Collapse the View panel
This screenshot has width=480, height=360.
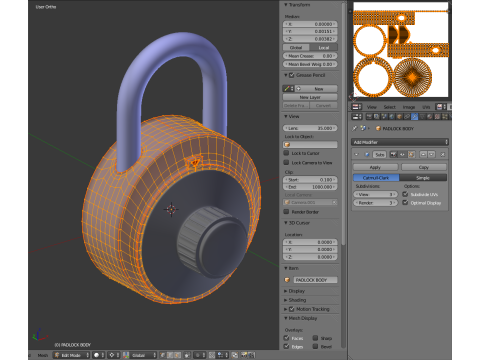[286, 116]
